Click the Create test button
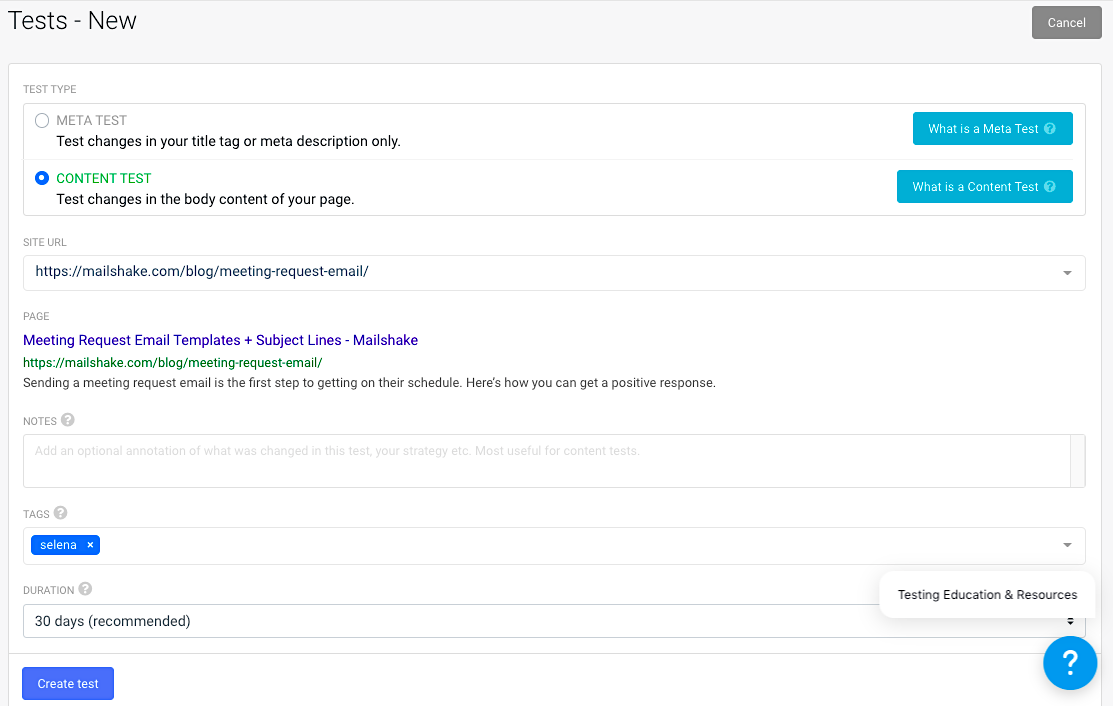 (68, 684)
